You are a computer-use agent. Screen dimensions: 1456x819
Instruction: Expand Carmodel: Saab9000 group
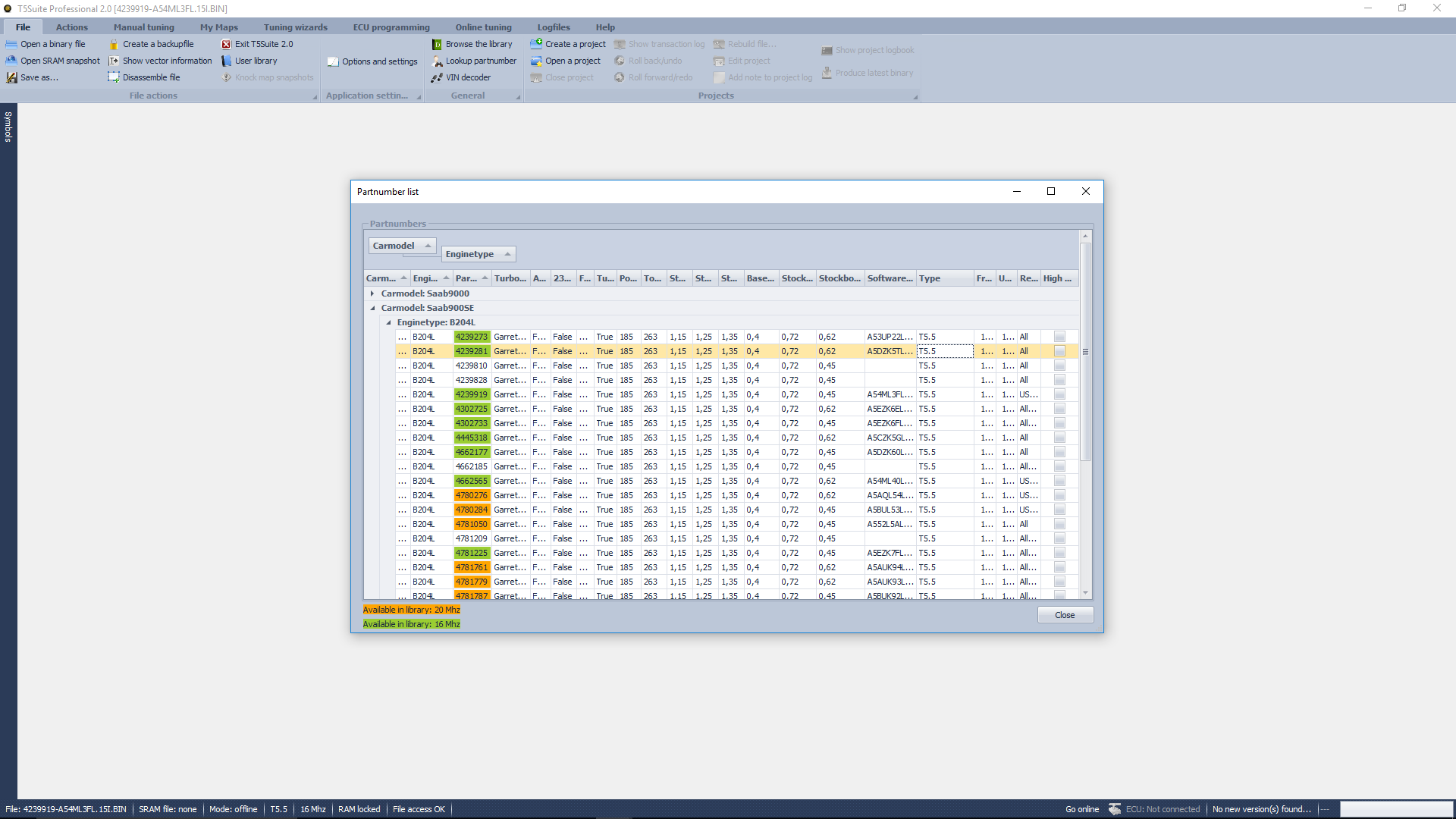pyautogui.click(x=372, y=293)
